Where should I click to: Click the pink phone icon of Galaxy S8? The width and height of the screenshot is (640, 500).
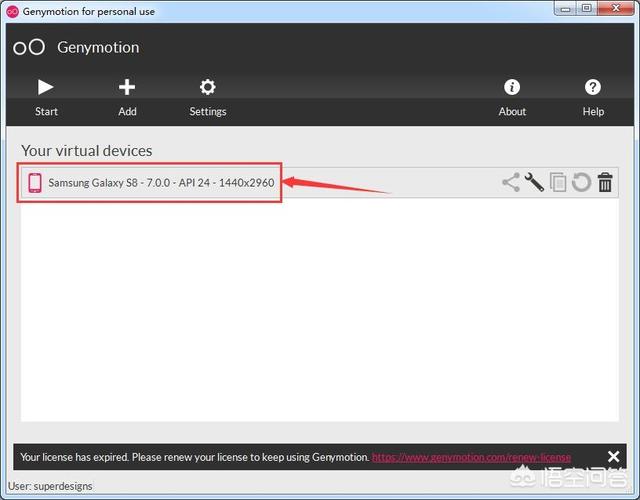pyautogui.click(x=35, y=182)
